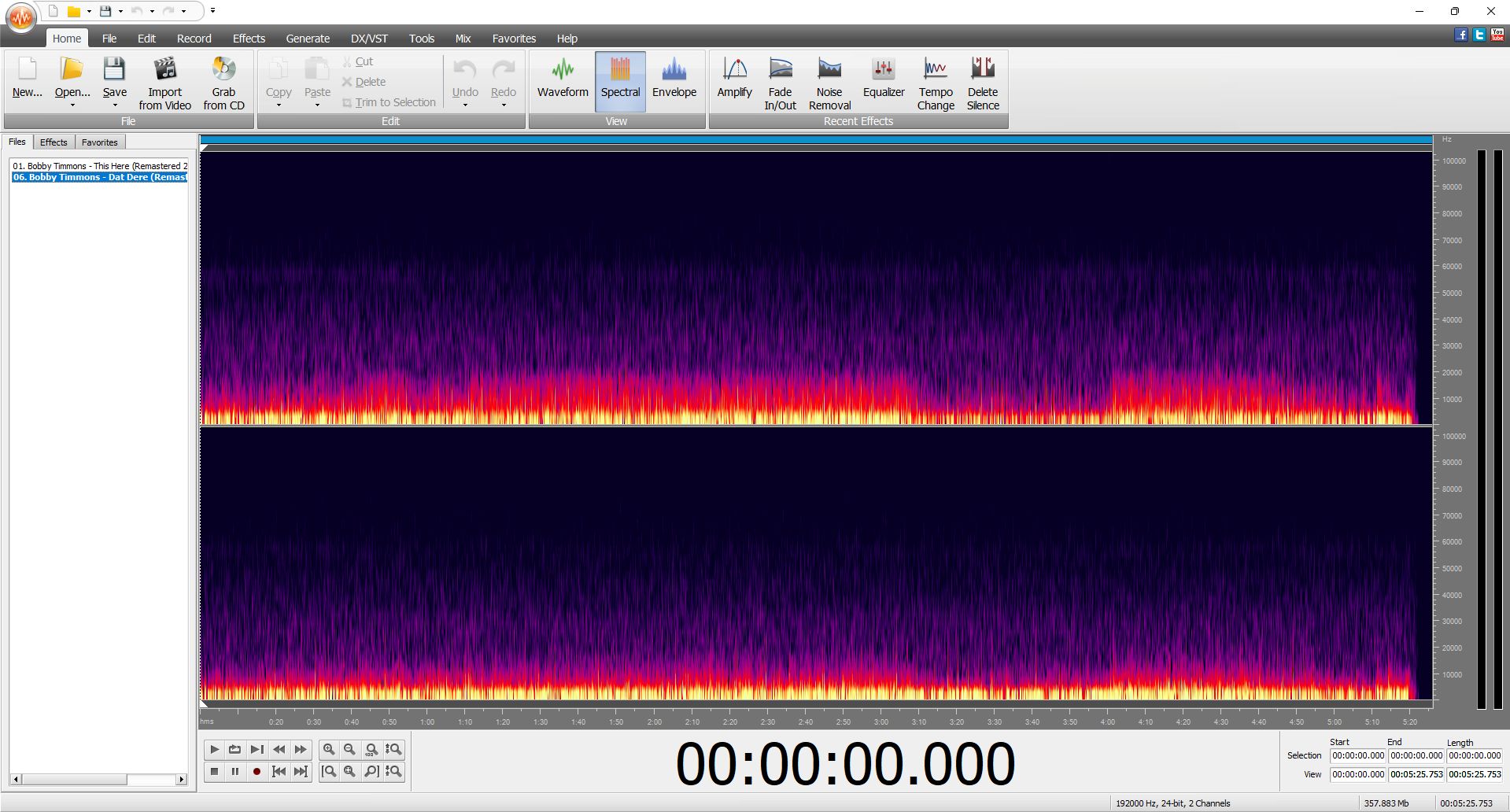Click the Selection Start time field
This screenshot has width=1510, height=812.
pyautogui.click(x=1358, y=755)
